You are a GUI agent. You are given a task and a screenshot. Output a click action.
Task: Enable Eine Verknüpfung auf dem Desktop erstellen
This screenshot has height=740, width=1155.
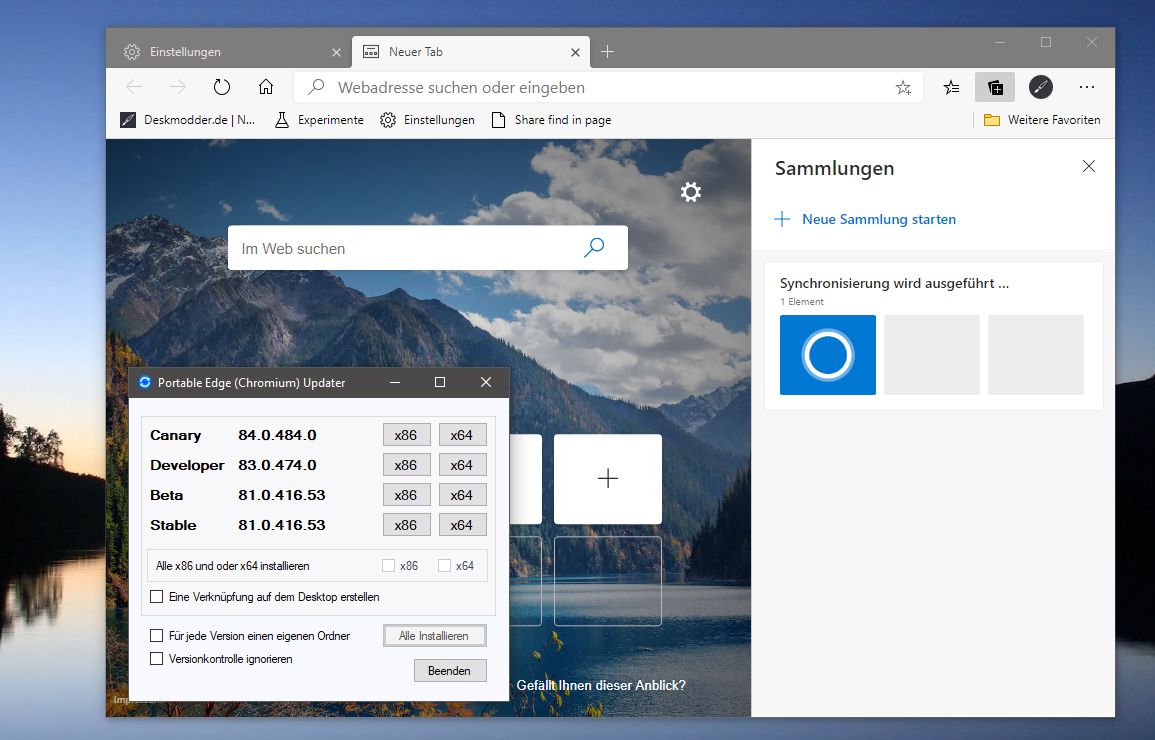tap(156, 596)
